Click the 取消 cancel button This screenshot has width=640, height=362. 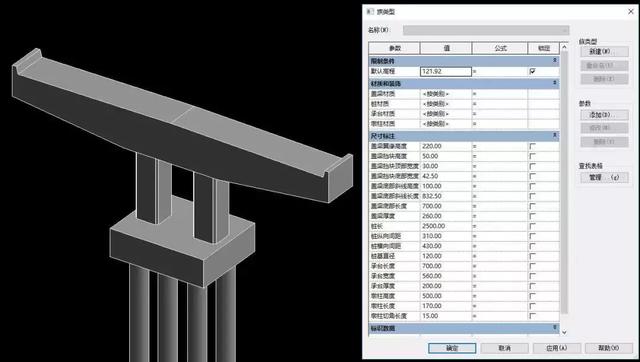504,348
